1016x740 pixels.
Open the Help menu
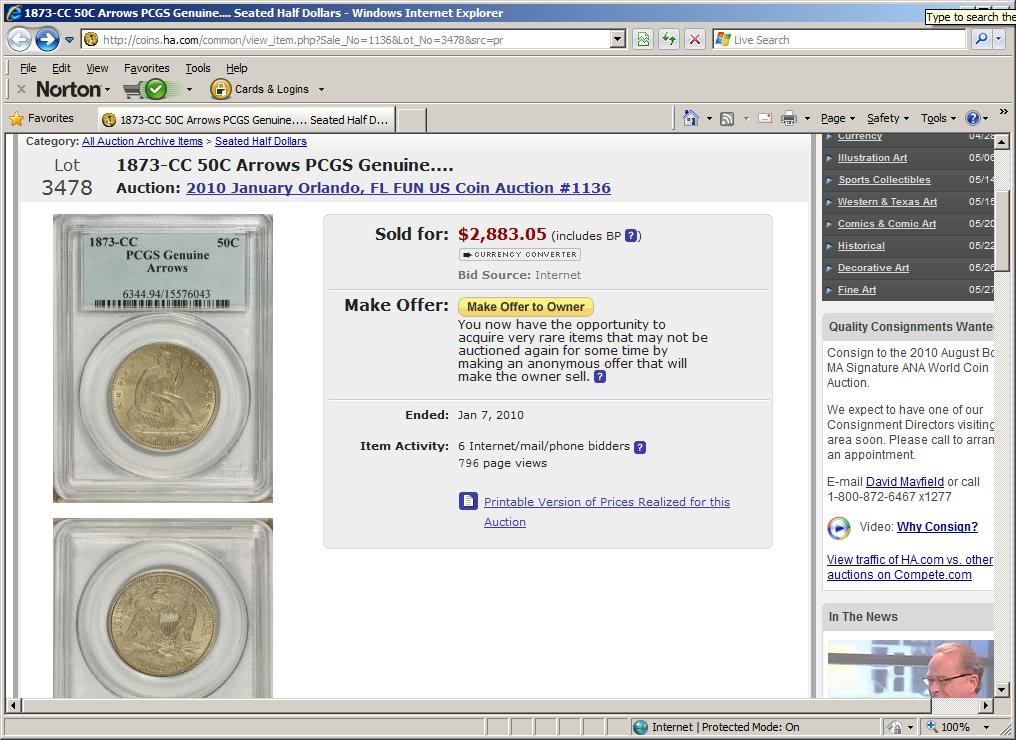(237, 68)
